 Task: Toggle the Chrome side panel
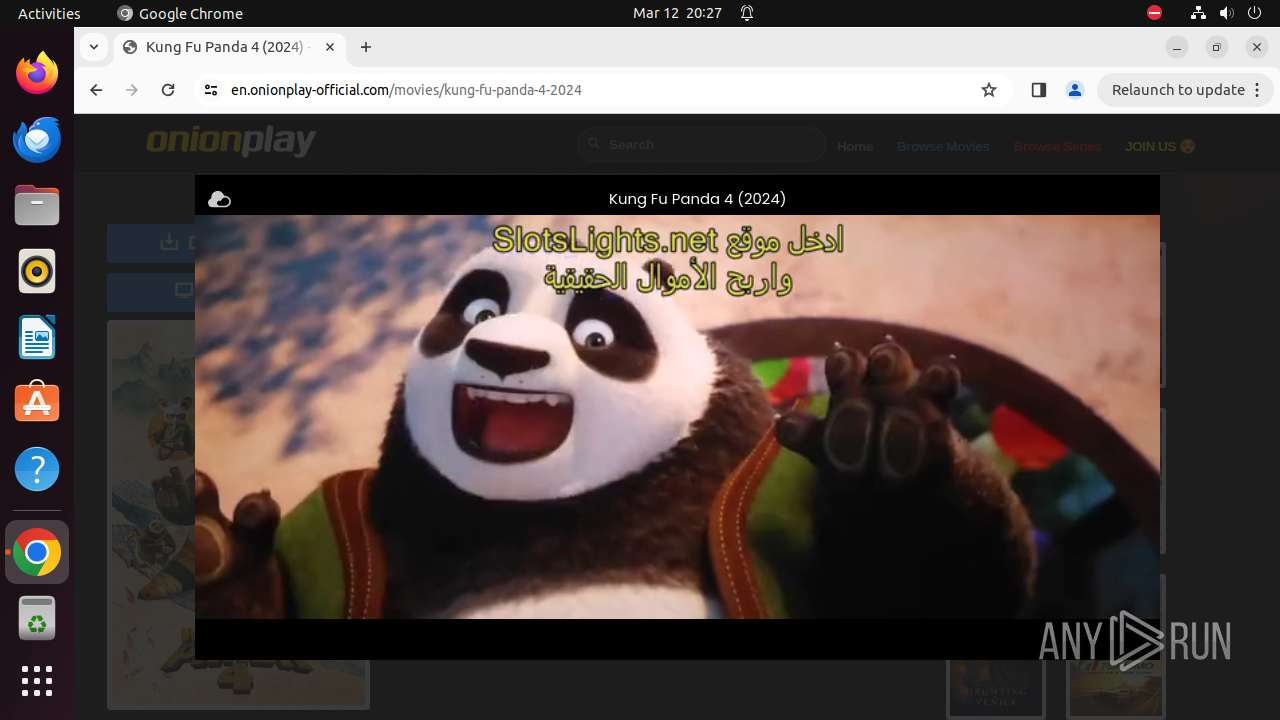[1038, 90]
